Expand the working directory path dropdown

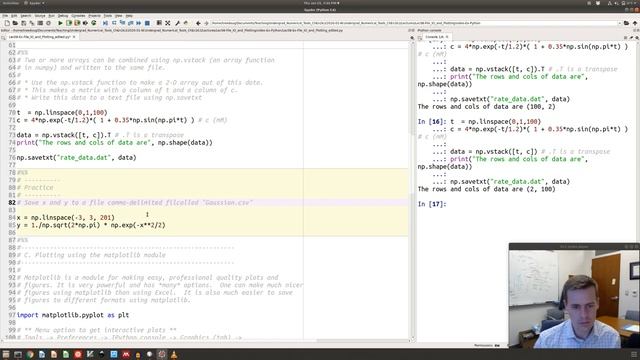(620, 23)
